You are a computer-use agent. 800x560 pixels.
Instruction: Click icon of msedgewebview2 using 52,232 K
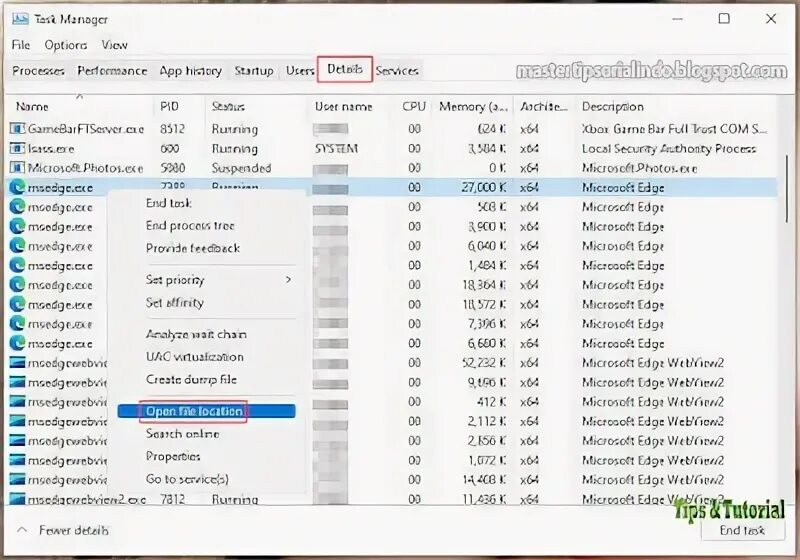17,363
